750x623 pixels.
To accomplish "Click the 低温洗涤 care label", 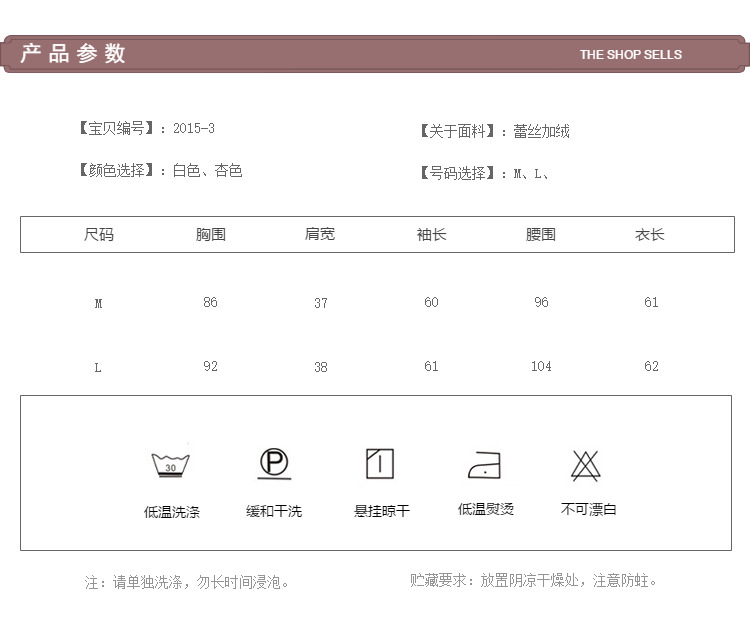I will 172,512.
